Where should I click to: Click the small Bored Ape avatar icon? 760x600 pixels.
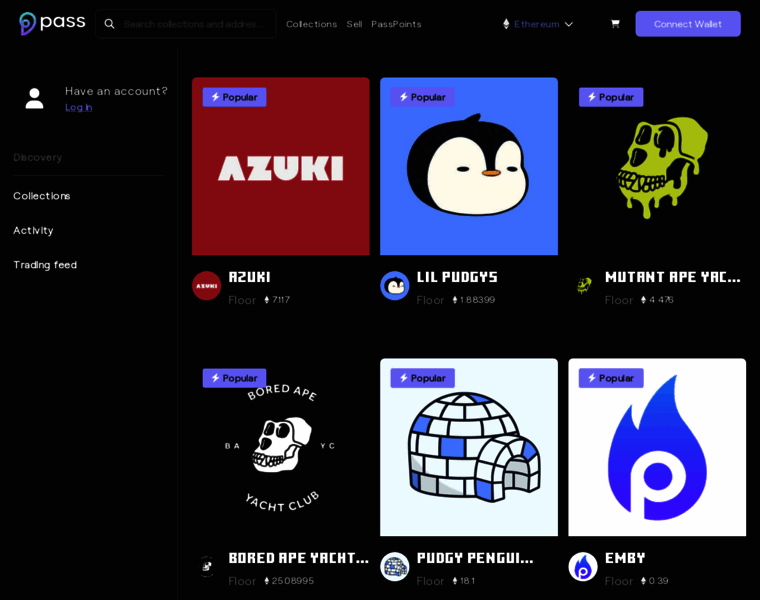(207, 566)
